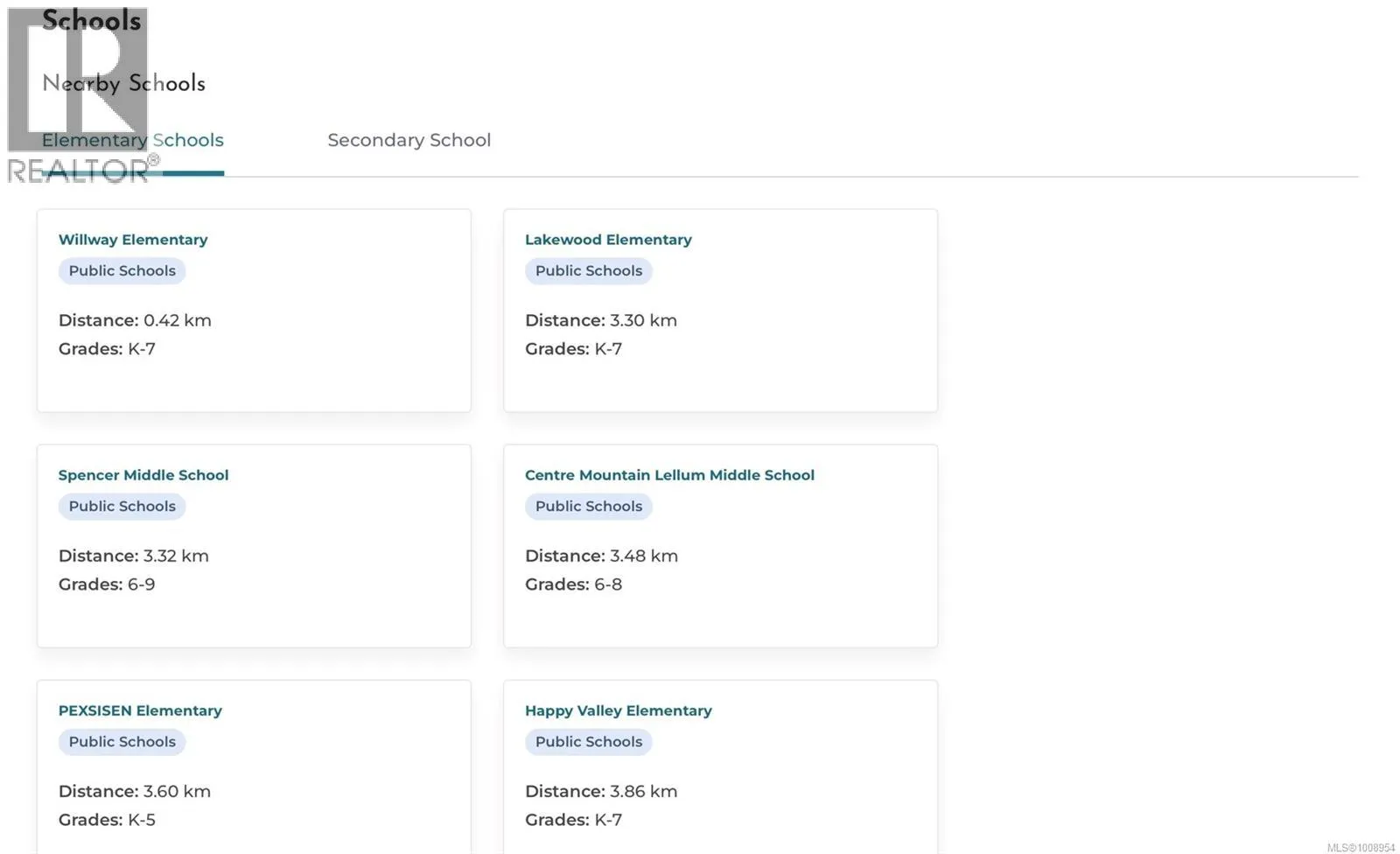
Task: Click the Spencer Middle School title
Action: coord(143,475)
